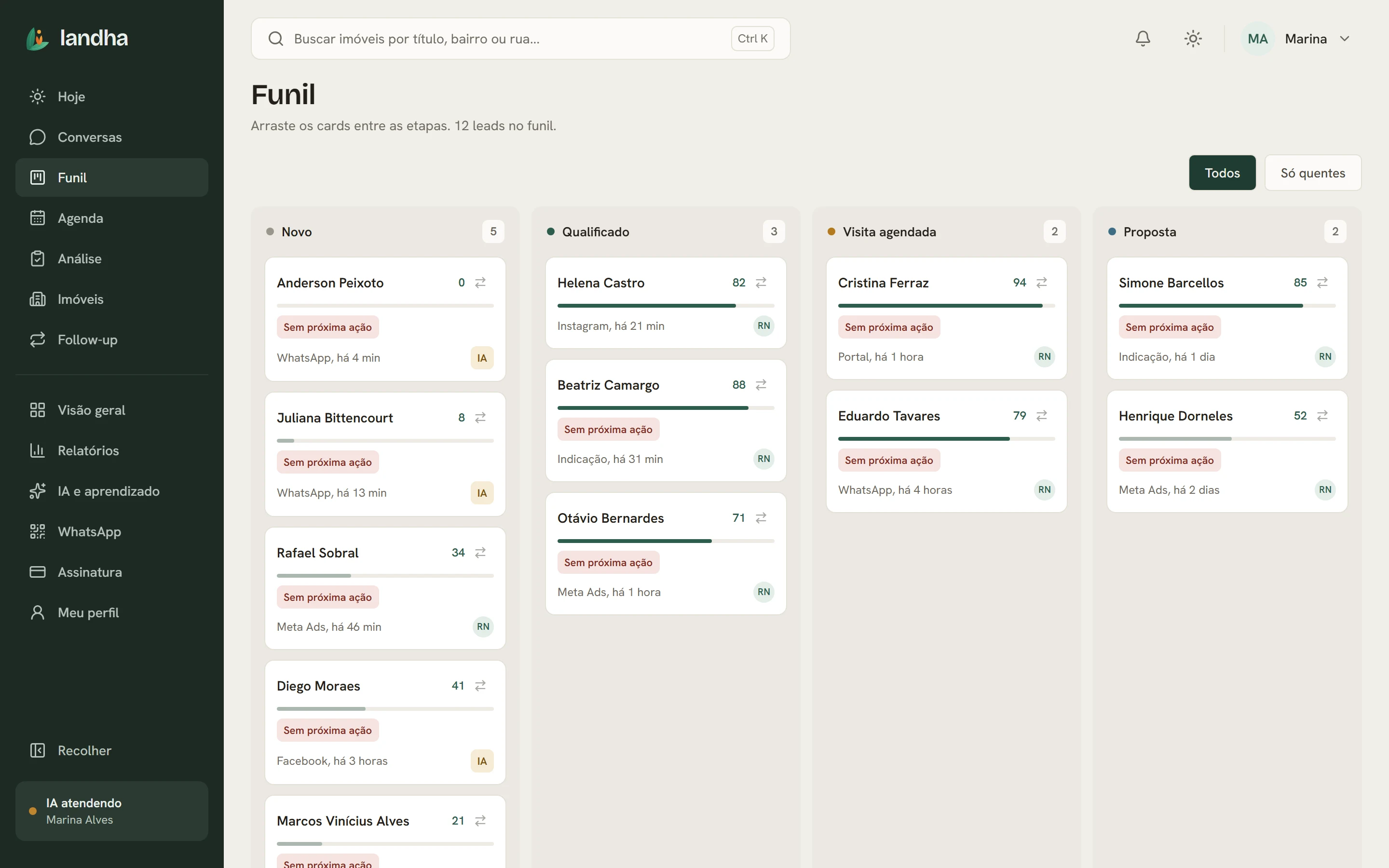The height and width of the screenshot is (868, 1389).
Task: Click the transfer arrows on Simone Barcellos card
Action: (x=1322, y=283)
